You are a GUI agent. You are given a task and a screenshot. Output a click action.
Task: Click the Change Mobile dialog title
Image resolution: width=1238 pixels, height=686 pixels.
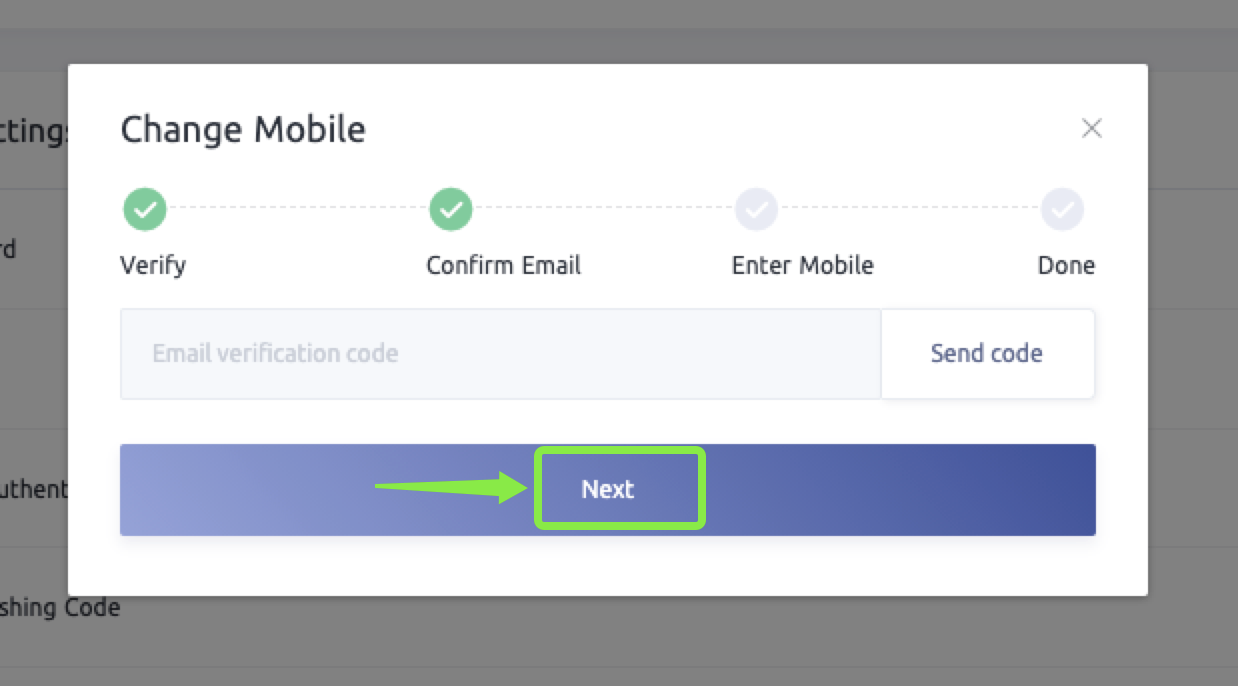click(243, 129)
